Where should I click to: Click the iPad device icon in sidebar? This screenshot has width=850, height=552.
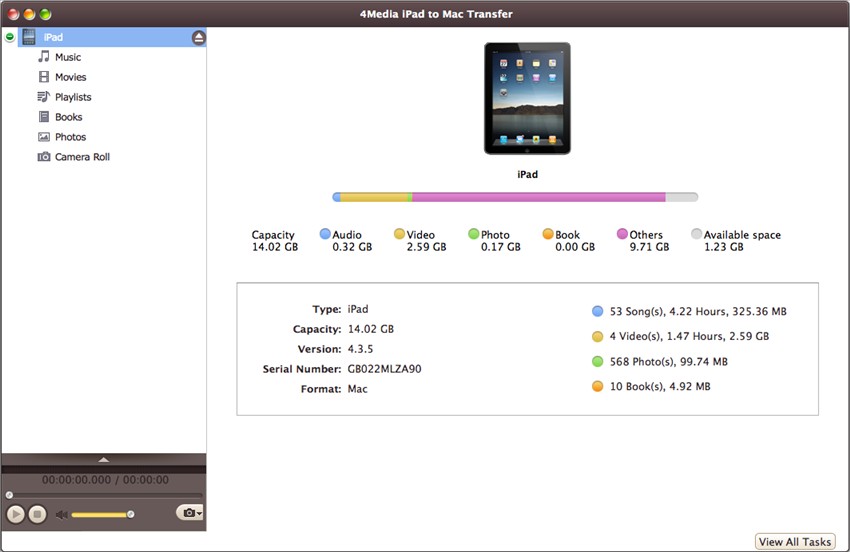tap(29, 37)
